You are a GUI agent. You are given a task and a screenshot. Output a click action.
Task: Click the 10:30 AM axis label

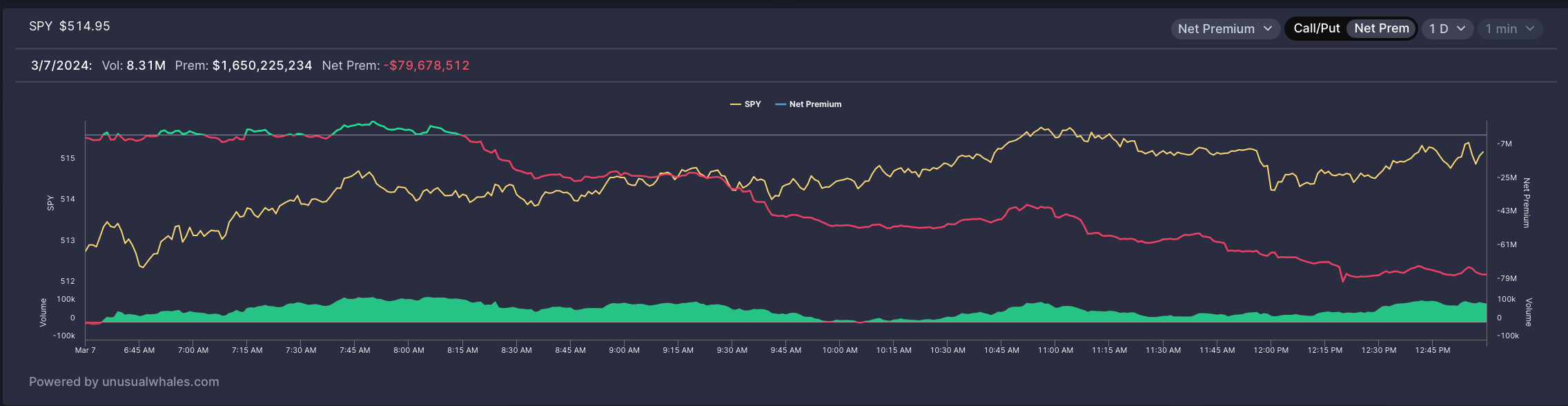pyautogui.click(x=948, y=350)
